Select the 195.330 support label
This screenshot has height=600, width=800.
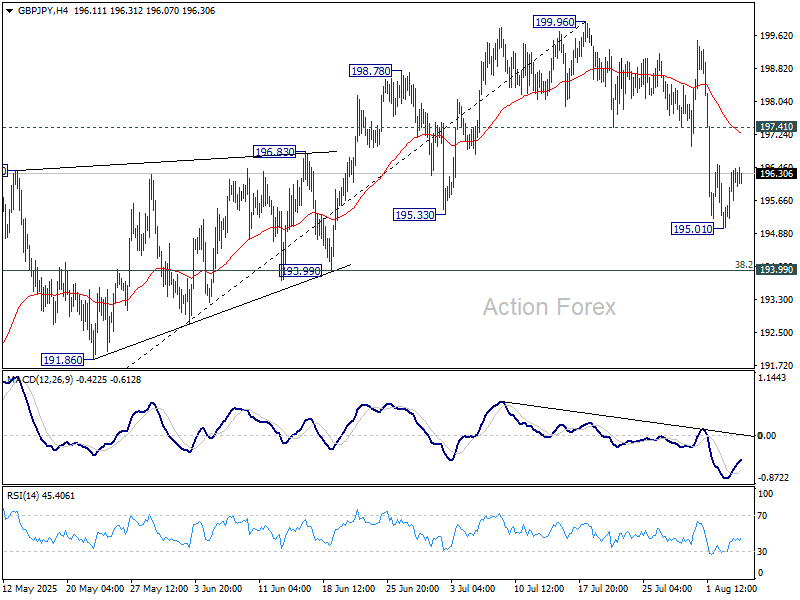pyautogui.click(x=412, y=212)
